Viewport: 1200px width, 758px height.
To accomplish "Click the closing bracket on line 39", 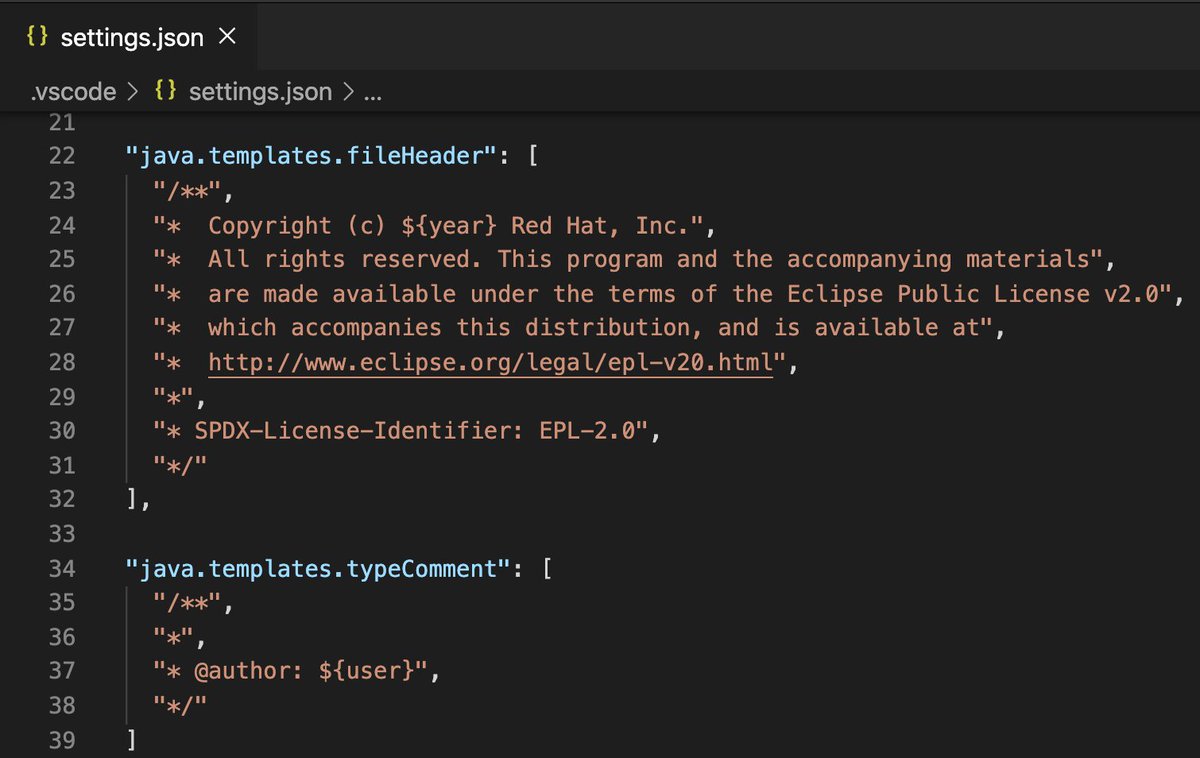I will (132, 741).
